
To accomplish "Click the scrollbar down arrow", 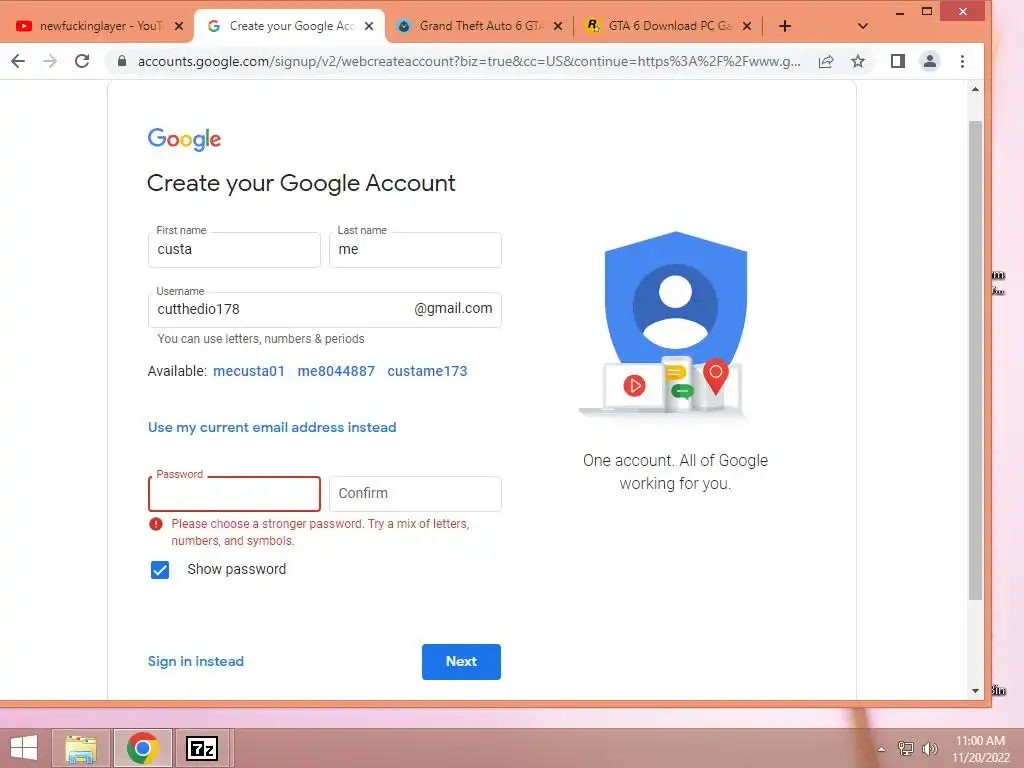I will (x=975, y=690).
